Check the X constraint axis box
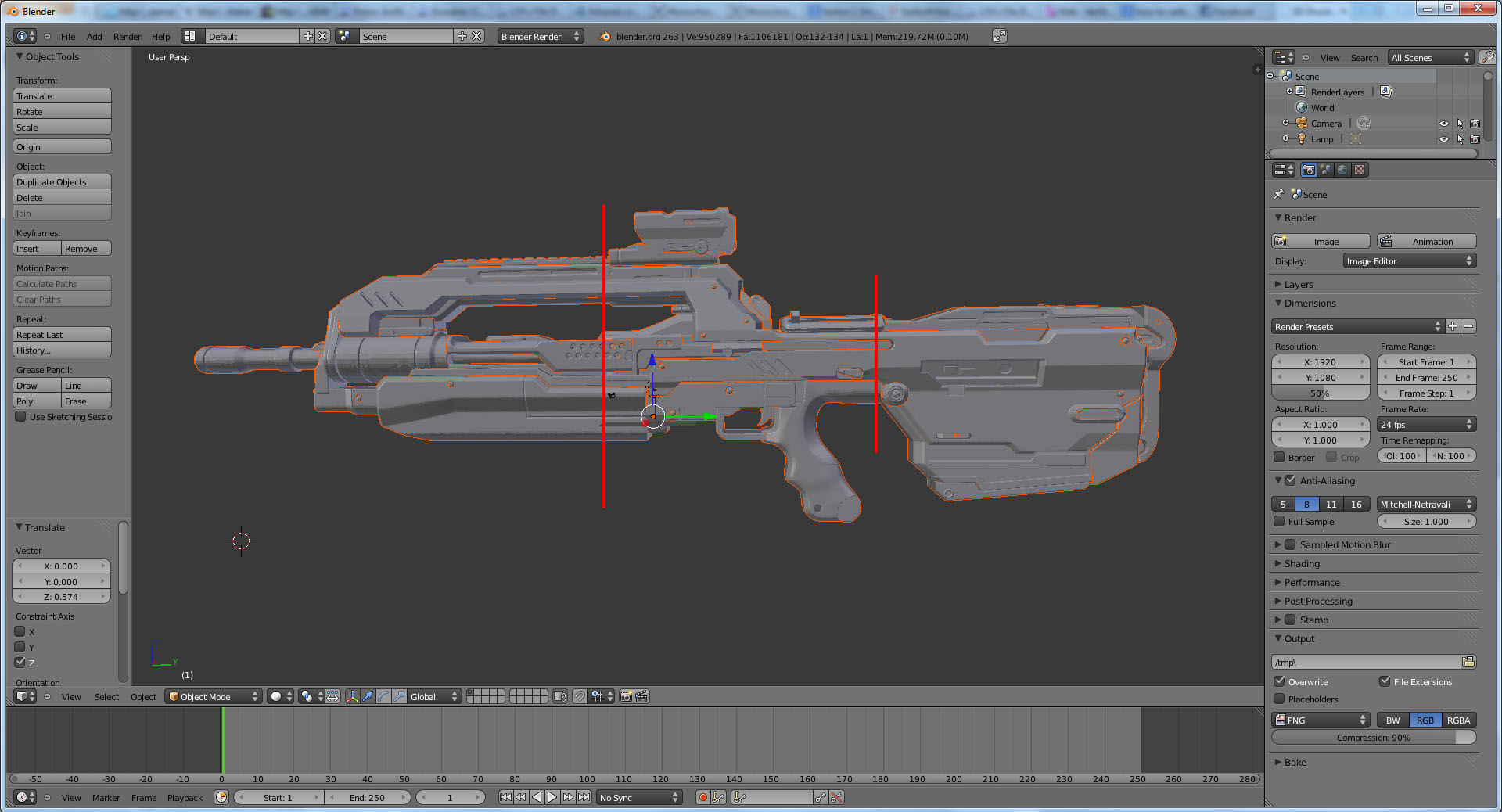This screenshot has height=812, width=1502. coord(20,631)
